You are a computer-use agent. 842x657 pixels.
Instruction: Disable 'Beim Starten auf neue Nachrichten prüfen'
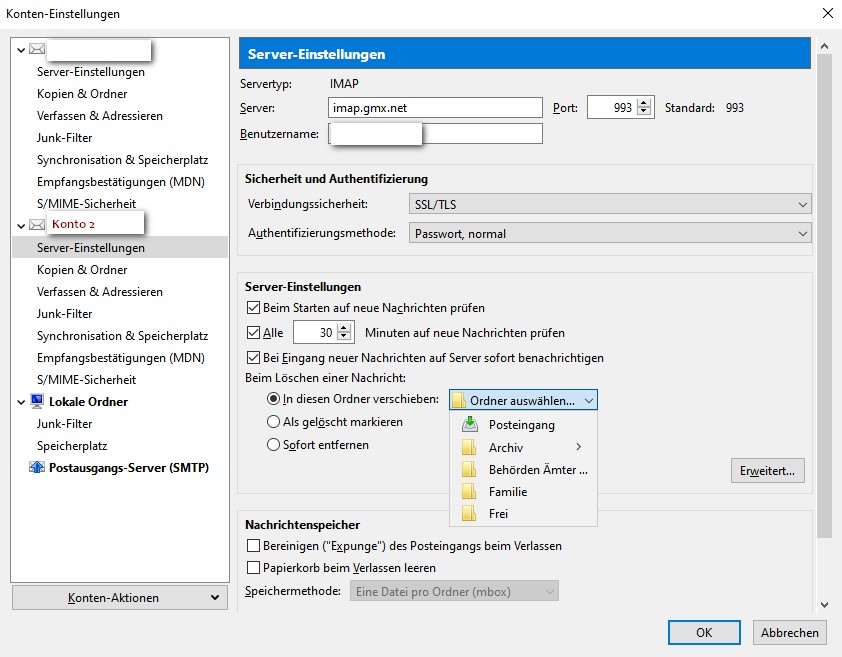[x=253, y=308]
